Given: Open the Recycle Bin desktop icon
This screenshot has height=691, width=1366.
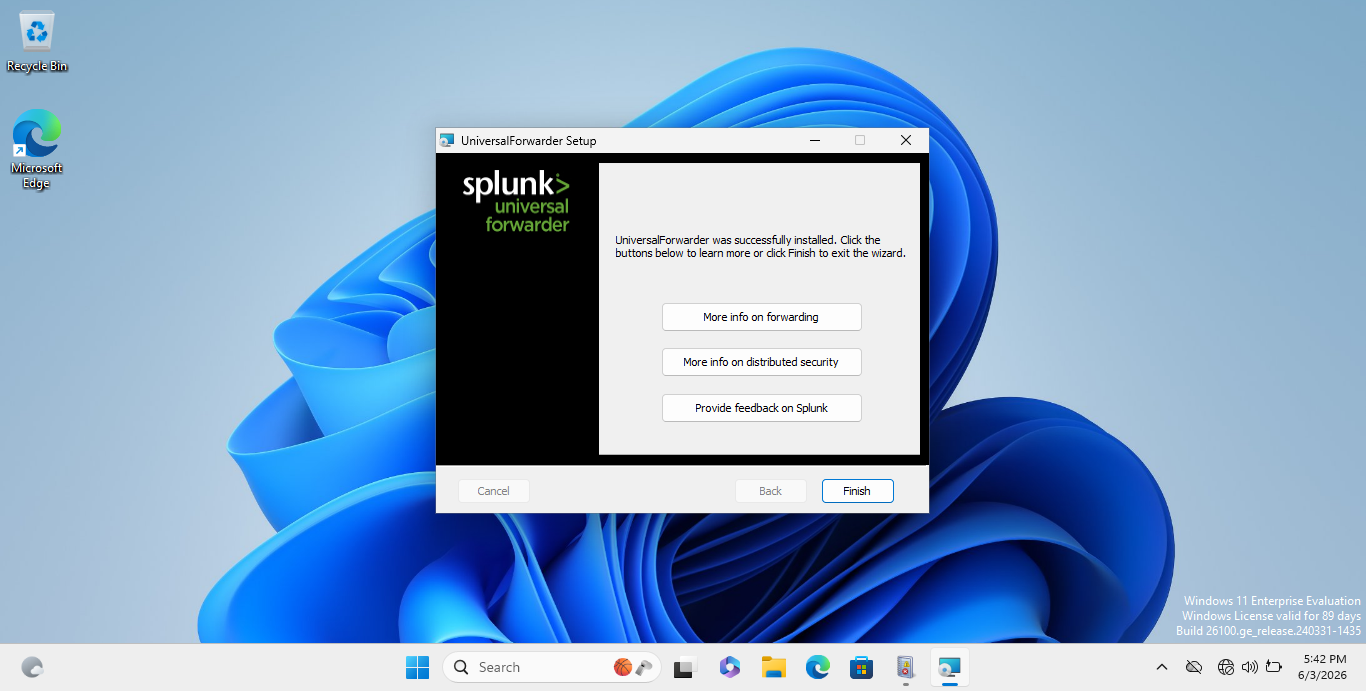Looking at the screenshot, I should tap(37, 42).
